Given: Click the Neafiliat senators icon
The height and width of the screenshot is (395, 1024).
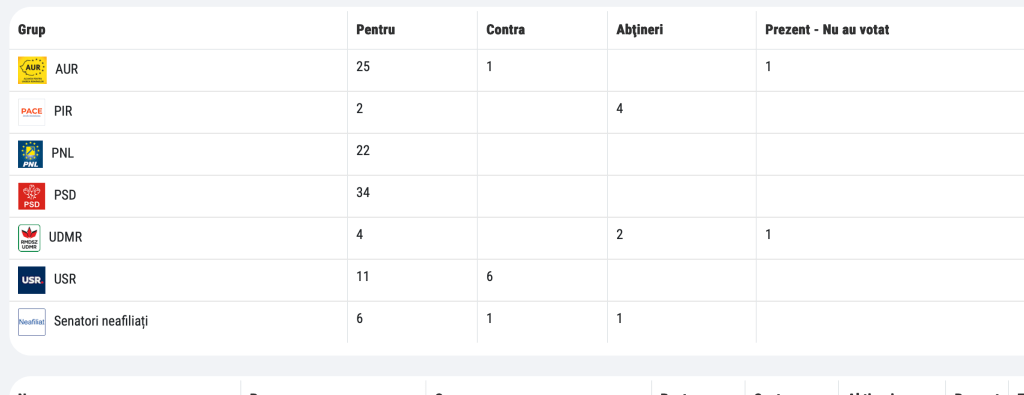Looking at the screenshot, I should (x=31, y=322).
